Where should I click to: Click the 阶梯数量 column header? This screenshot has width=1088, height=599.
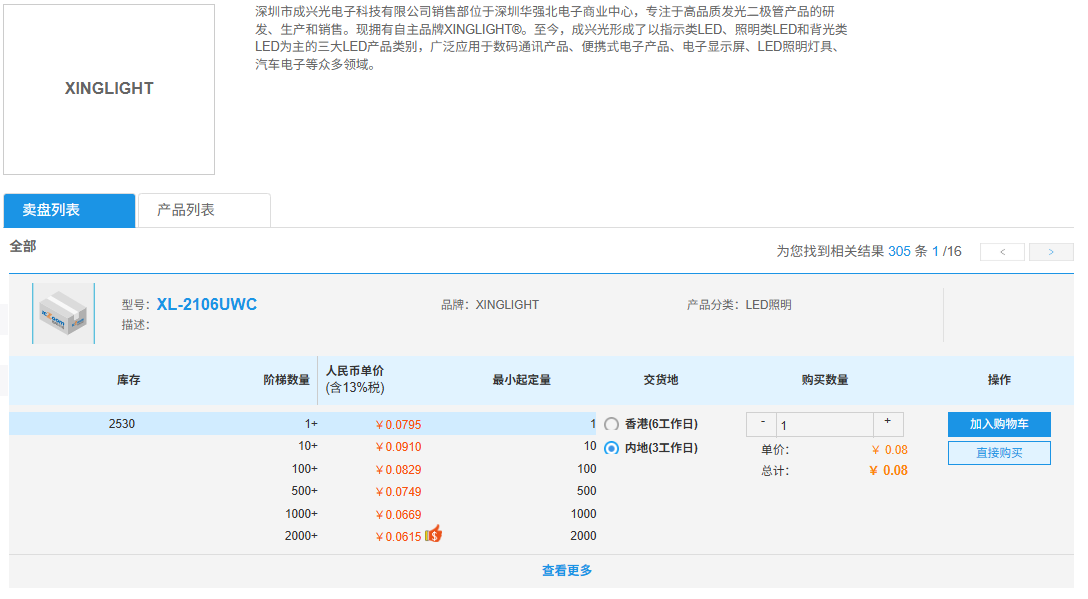[x=287, y=380]
